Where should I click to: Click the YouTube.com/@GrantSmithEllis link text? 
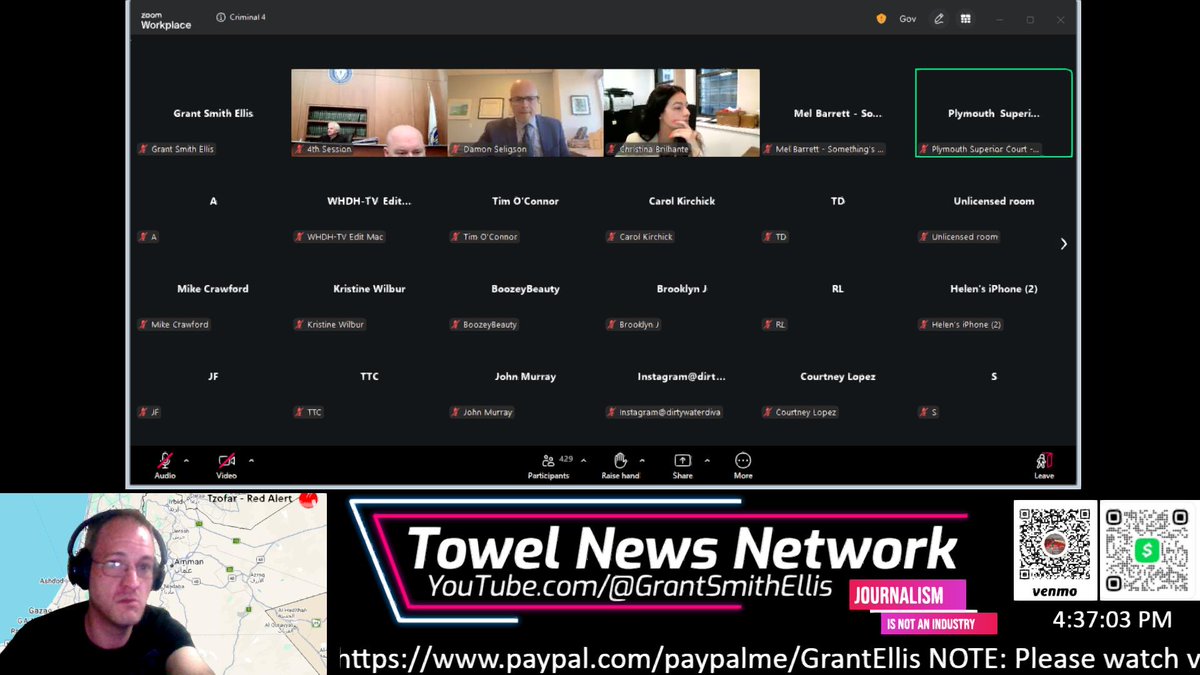[x=630, y=587]
